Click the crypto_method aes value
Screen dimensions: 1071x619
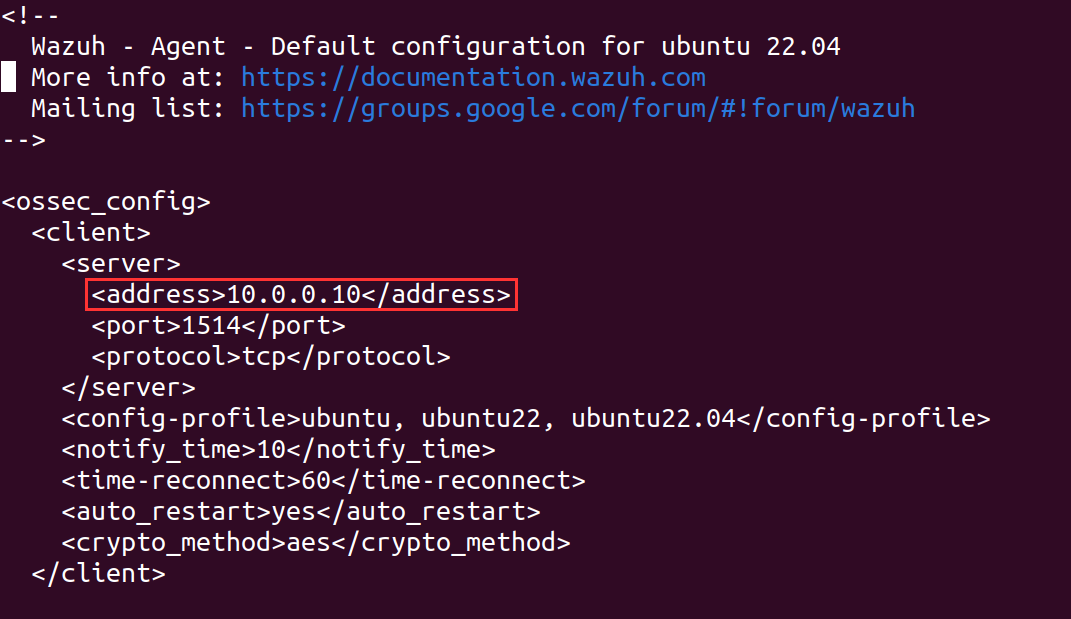(308, 543)
